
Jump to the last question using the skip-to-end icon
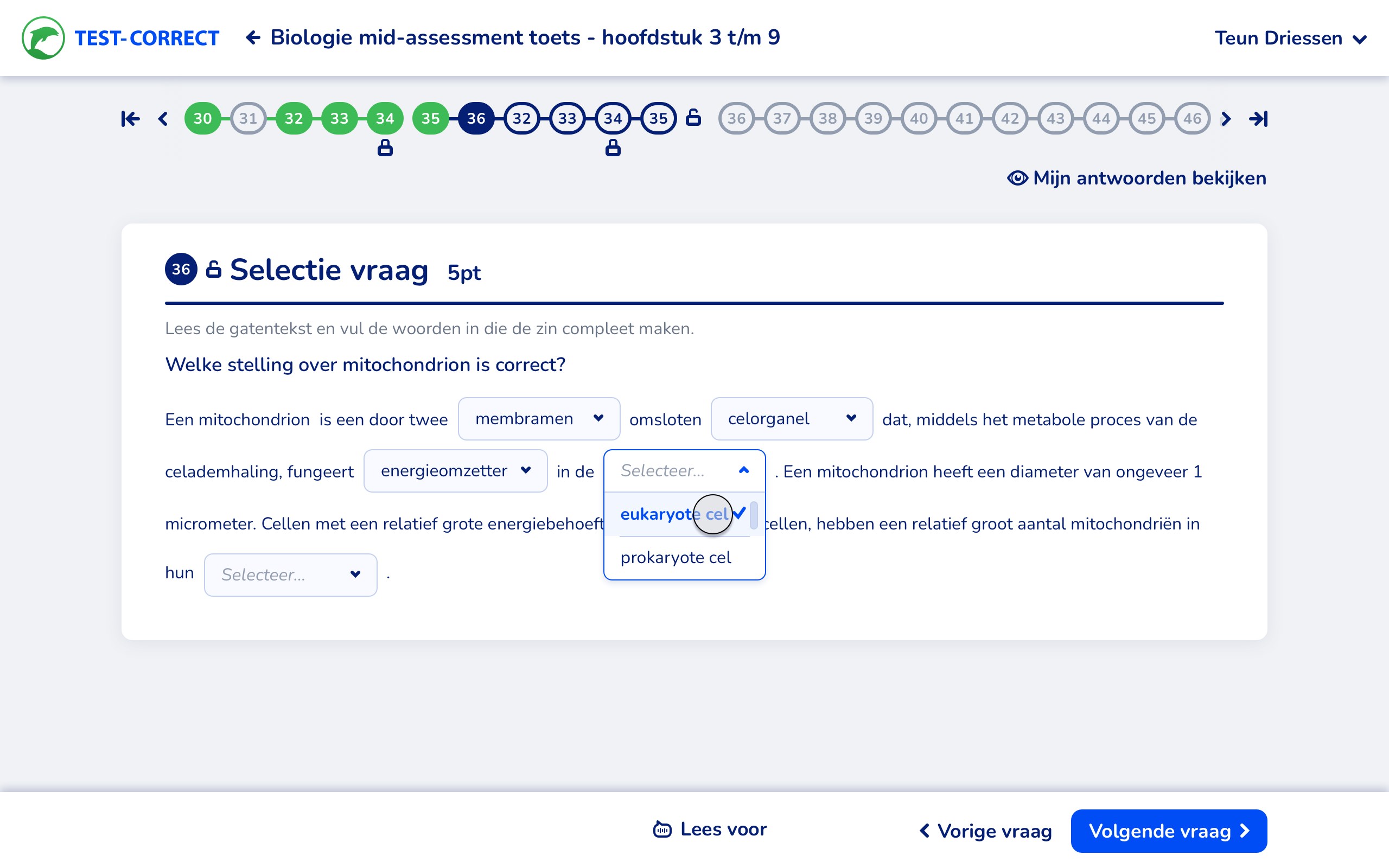pyautogui.click(x=1258, y=119)
